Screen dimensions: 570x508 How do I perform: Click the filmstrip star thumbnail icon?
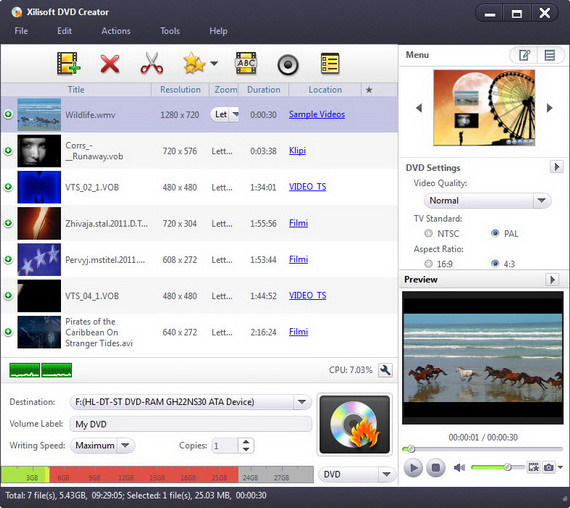click(533, 467)
